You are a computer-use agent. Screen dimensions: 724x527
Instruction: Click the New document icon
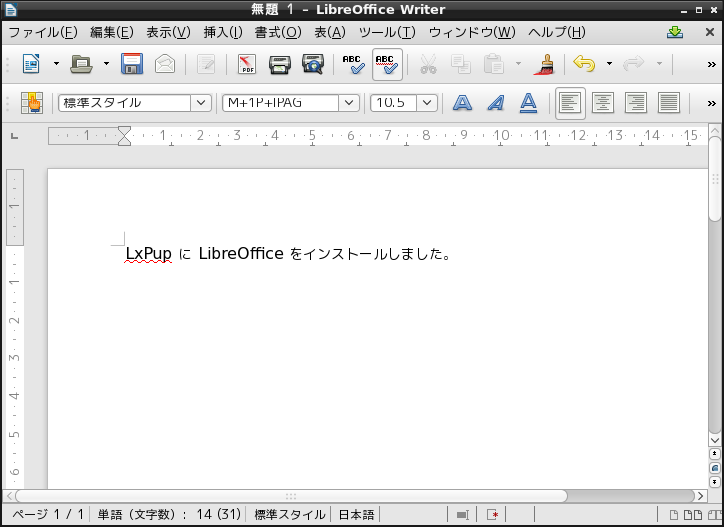click(31, 64)
